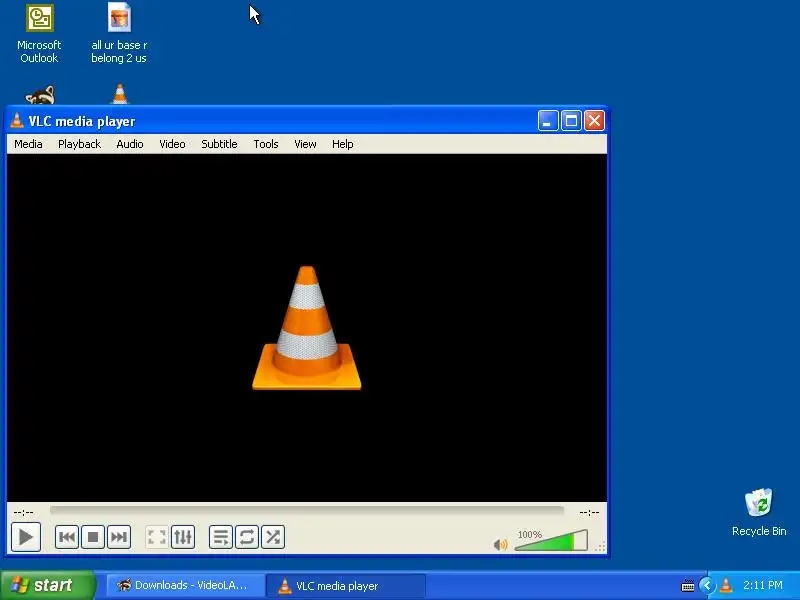Skip to the previous media track

click(67, 537)
